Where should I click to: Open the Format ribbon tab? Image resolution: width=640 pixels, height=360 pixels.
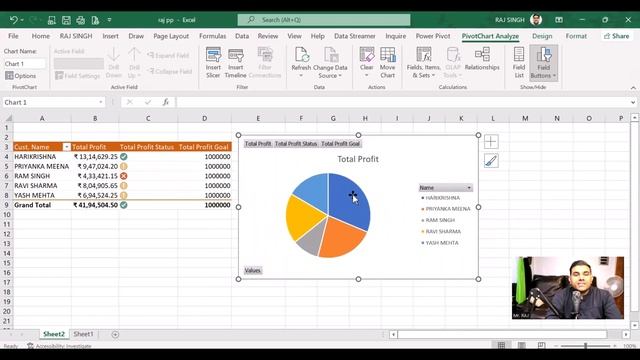tap(576, 36)
